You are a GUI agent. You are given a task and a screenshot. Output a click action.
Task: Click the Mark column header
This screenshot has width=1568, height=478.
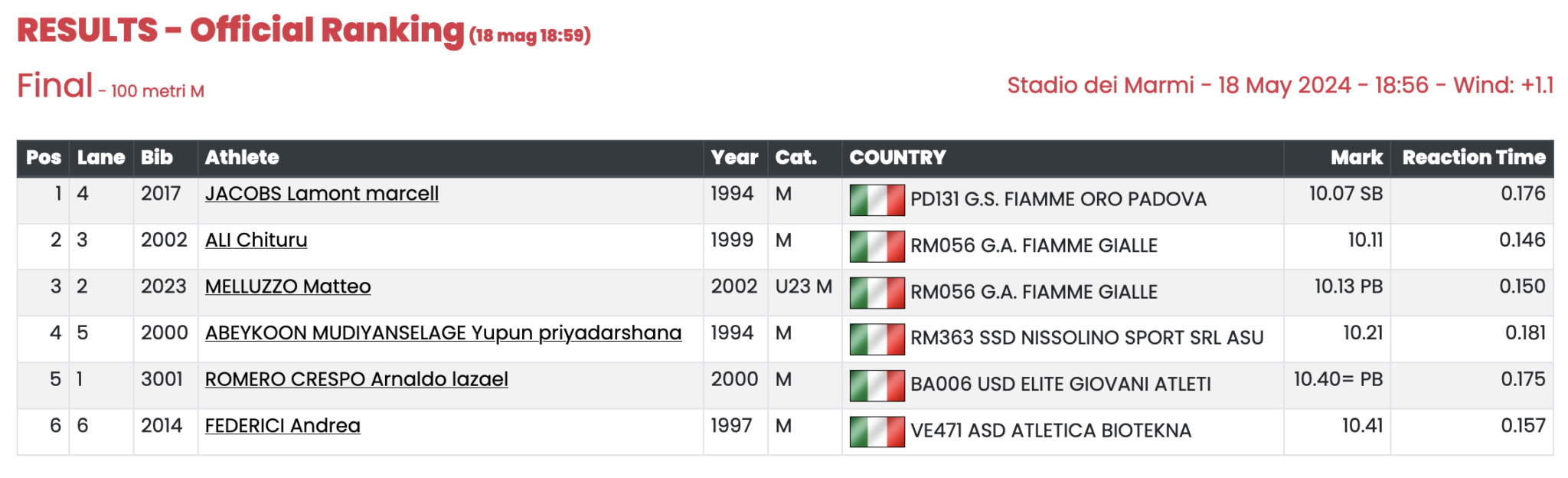pos(1356,158)
